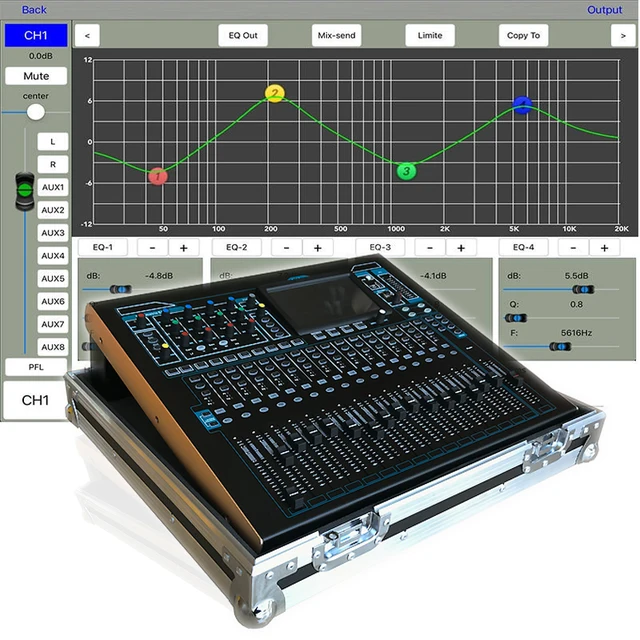Go to next channel with > arrow
The height and width of the screenshot is (640, 640).
pyautogui.click(x=623, y=36)
